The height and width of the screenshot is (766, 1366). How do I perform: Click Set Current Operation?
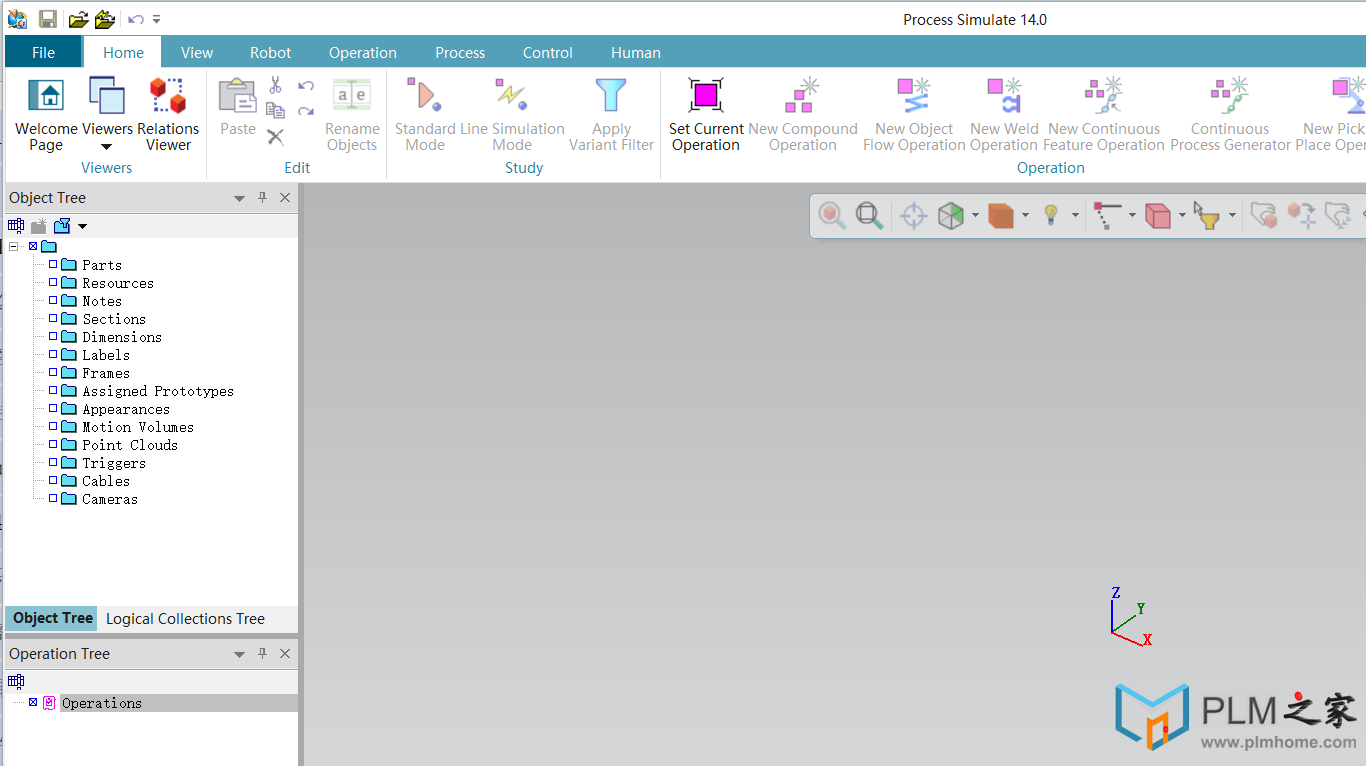pyautogui.click(x=706, y=114)
